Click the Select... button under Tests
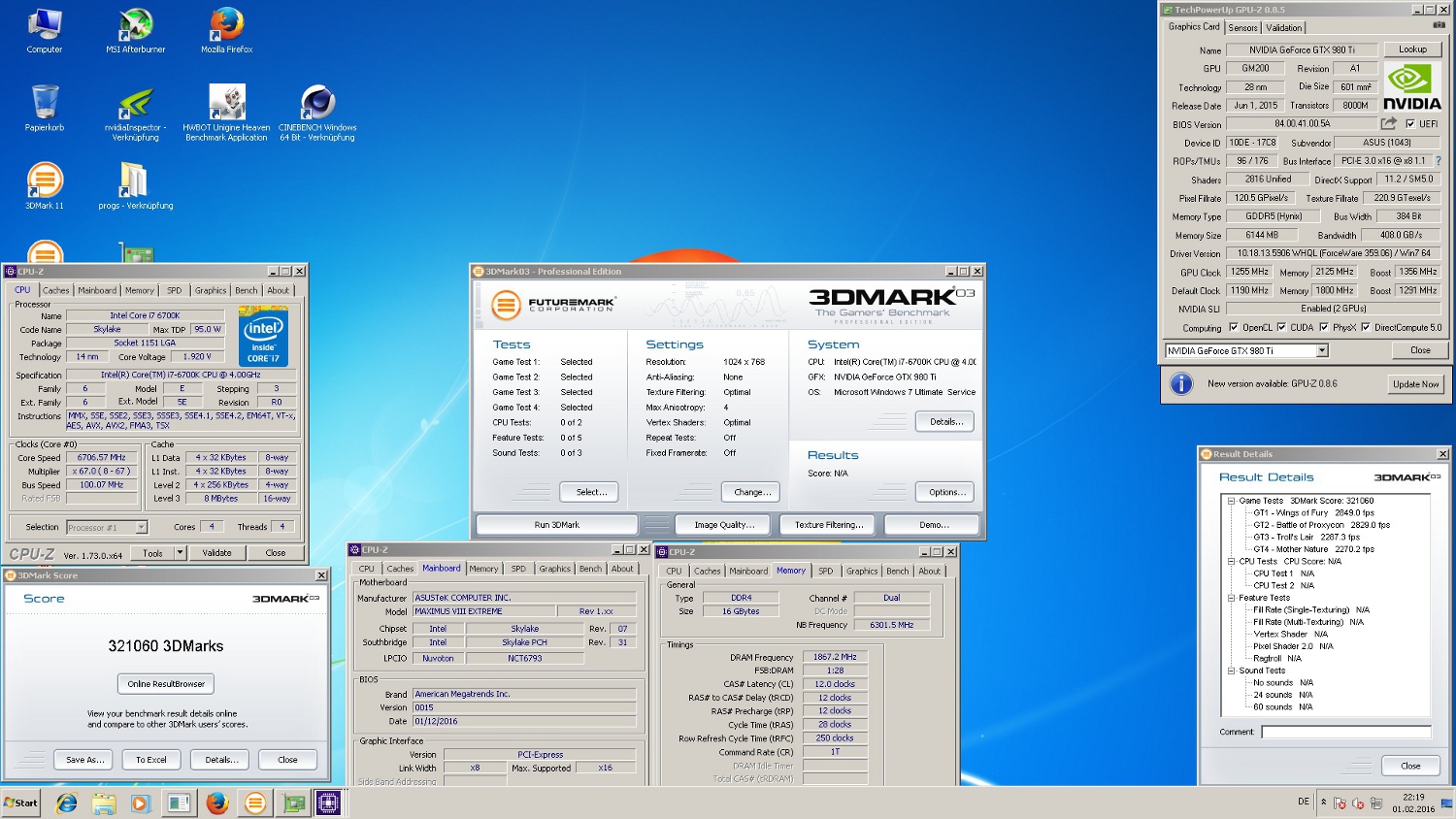The image size is (1456, 819). tap(591, 492)
